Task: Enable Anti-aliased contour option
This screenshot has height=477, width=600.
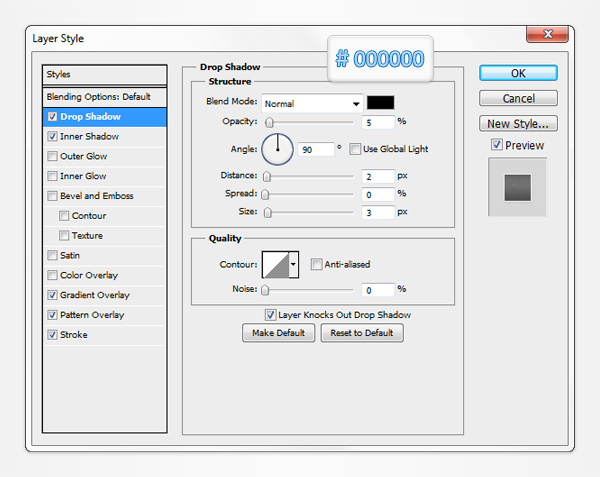Action: pyautogui.click(x=316, y=265)
